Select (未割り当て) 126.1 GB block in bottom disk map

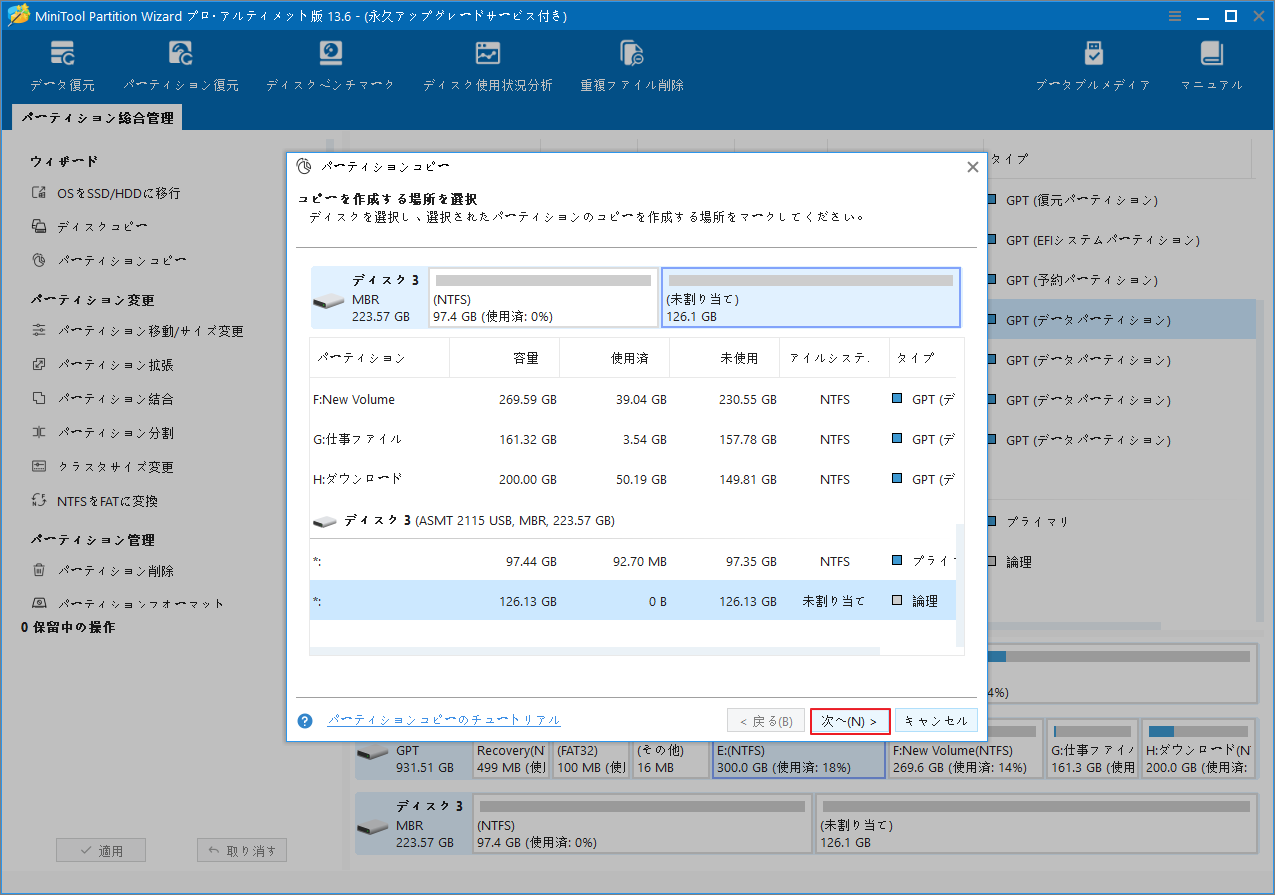(x=1037, y=824)
